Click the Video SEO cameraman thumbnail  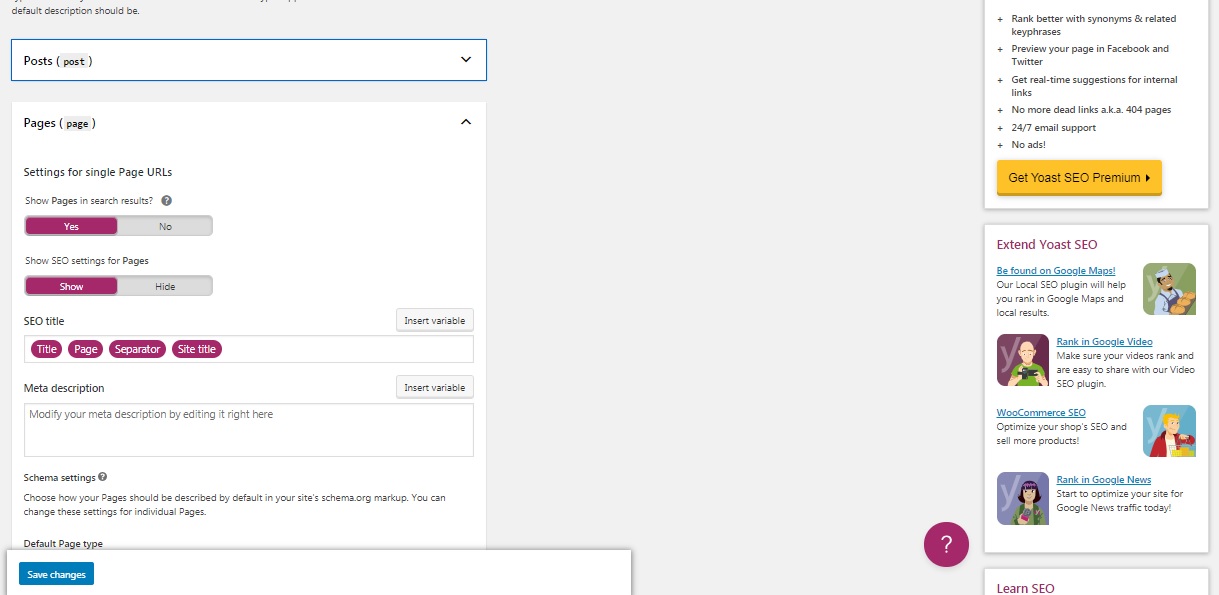(1022, 360)
